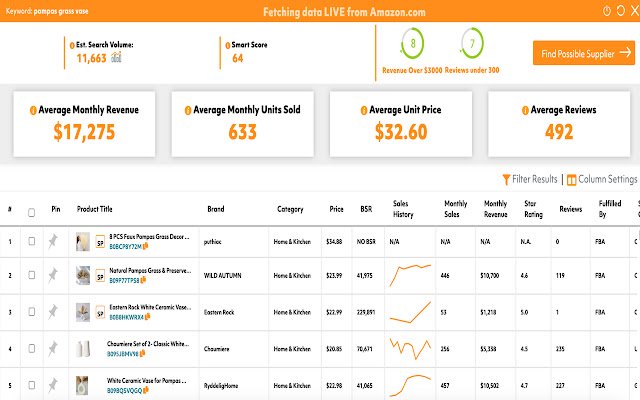Screen dimensions: 640x400
Task: Open the sales history graph for WILD AUTUMN
Action: tap(410, 276)
